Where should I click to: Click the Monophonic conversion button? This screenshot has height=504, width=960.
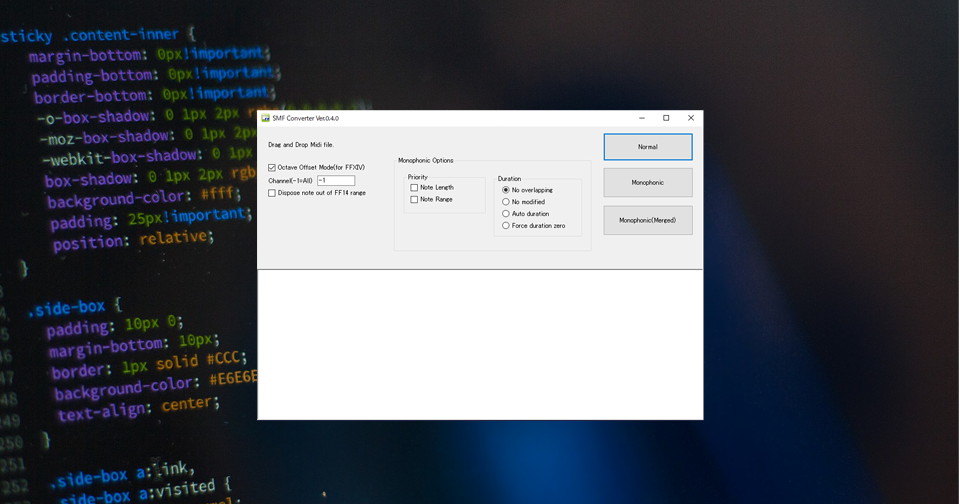648,182
